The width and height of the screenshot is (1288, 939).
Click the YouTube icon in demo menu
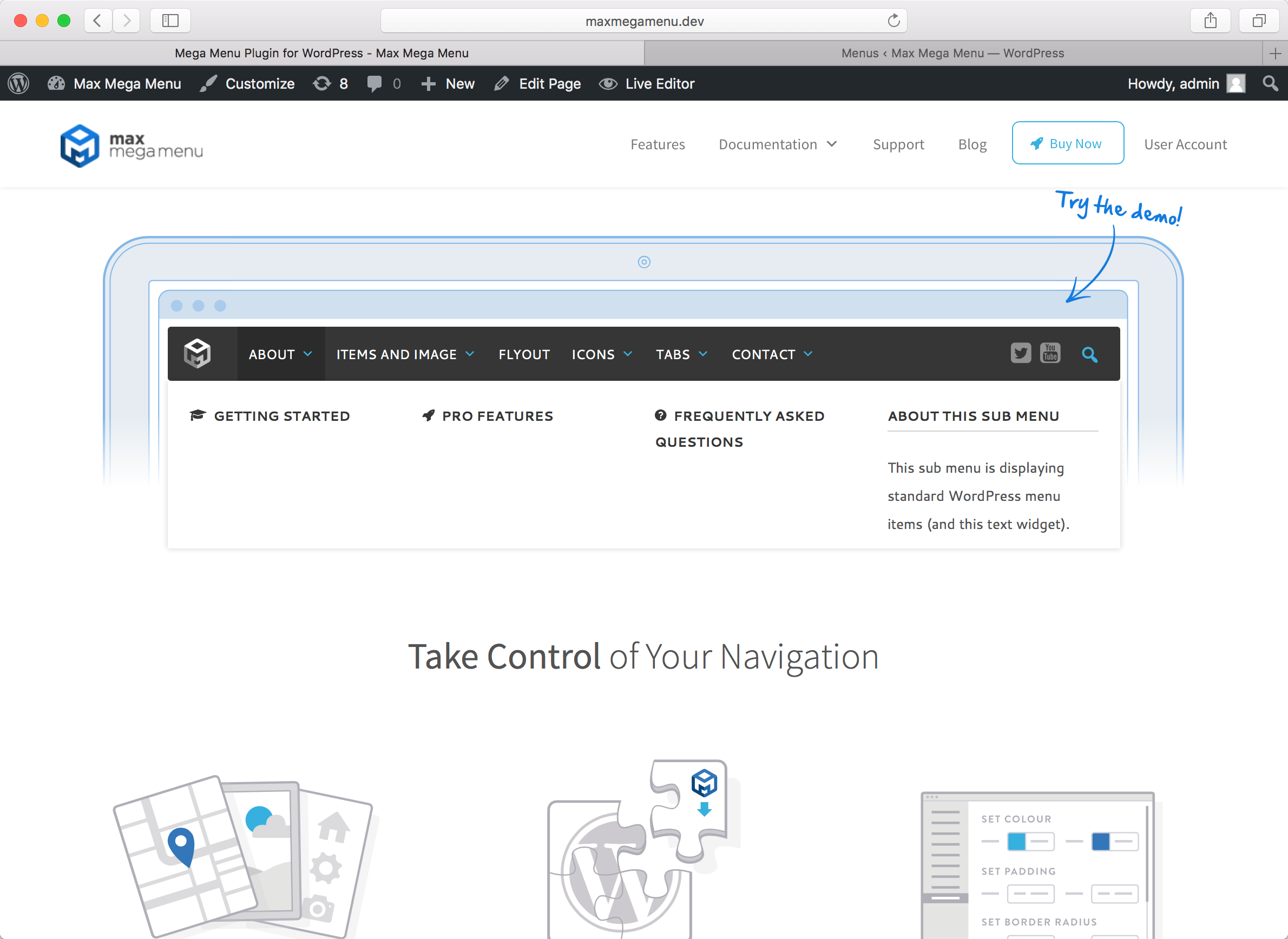click(1050, 354)
